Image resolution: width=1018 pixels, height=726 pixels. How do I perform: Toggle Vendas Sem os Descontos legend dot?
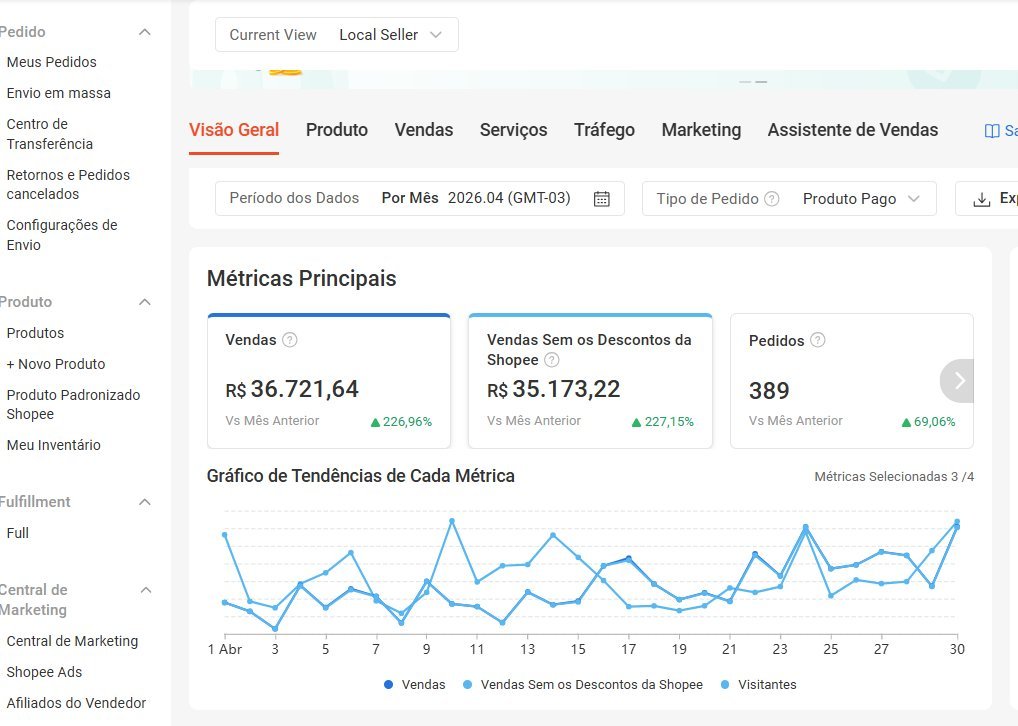[x=467, y=684]
